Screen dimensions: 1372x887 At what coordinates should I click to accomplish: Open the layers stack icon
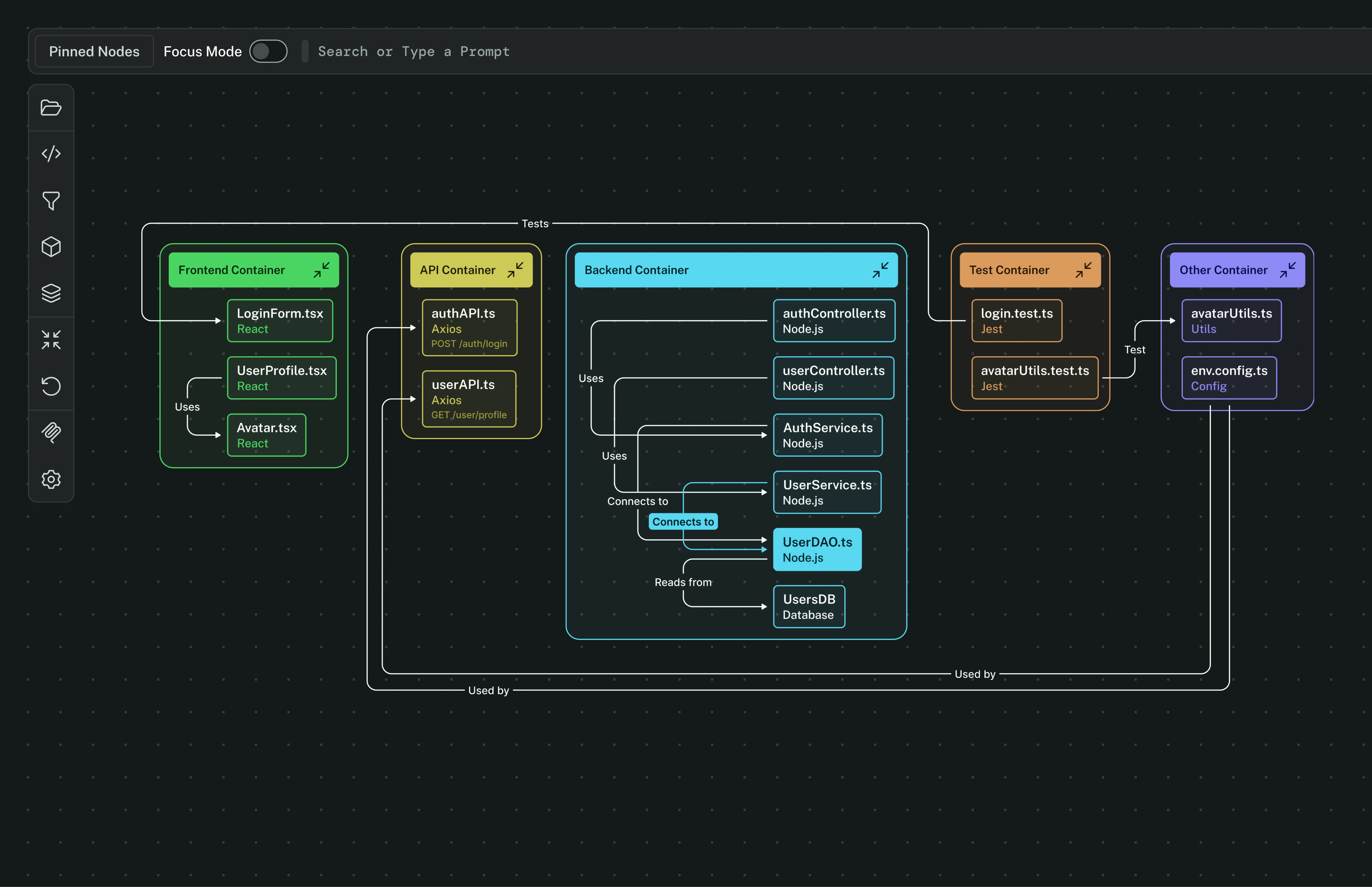[x=51, y=293]
